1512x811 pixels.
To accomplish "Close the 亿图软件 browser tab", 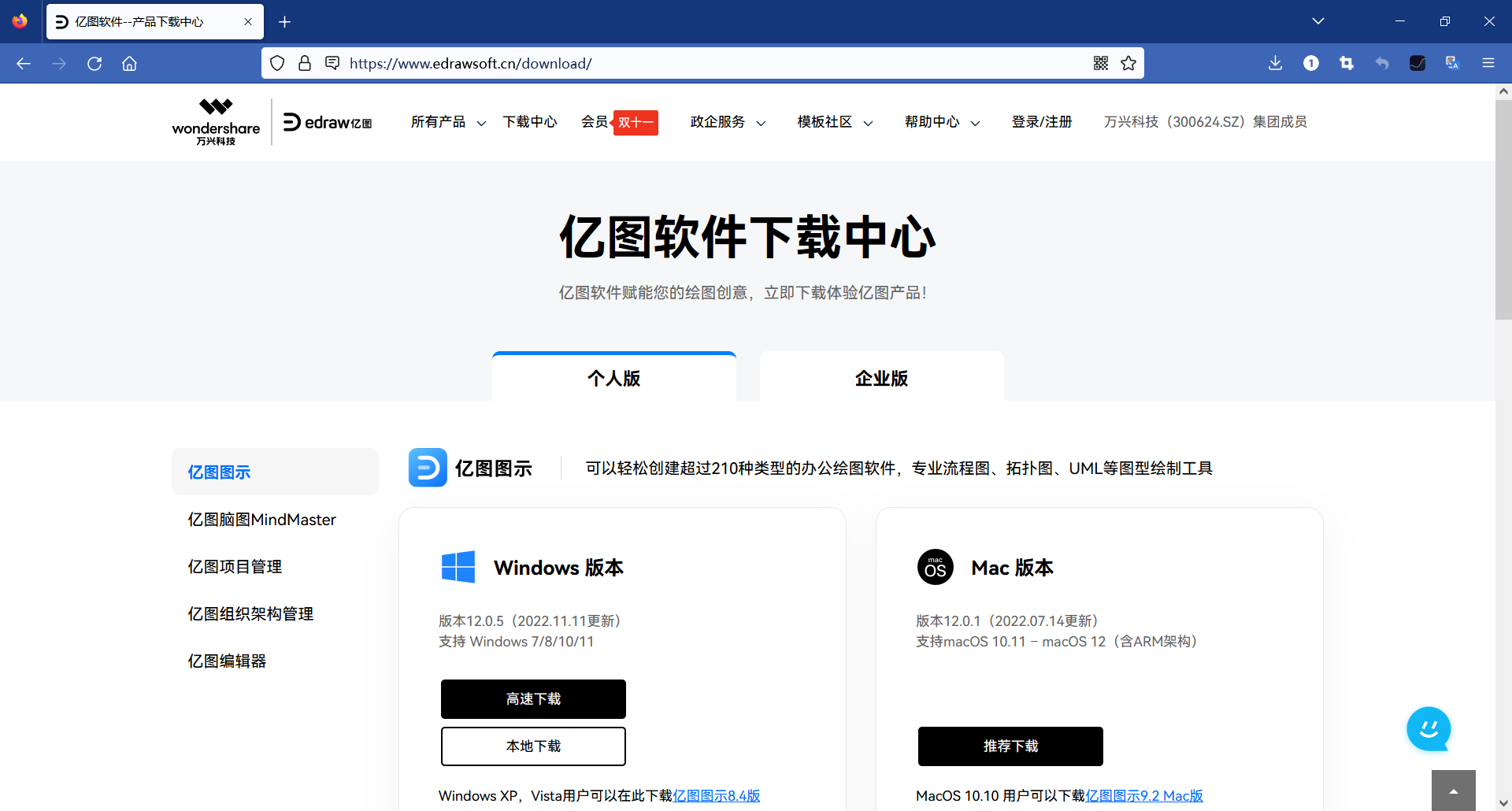I will tap(248, 22).
